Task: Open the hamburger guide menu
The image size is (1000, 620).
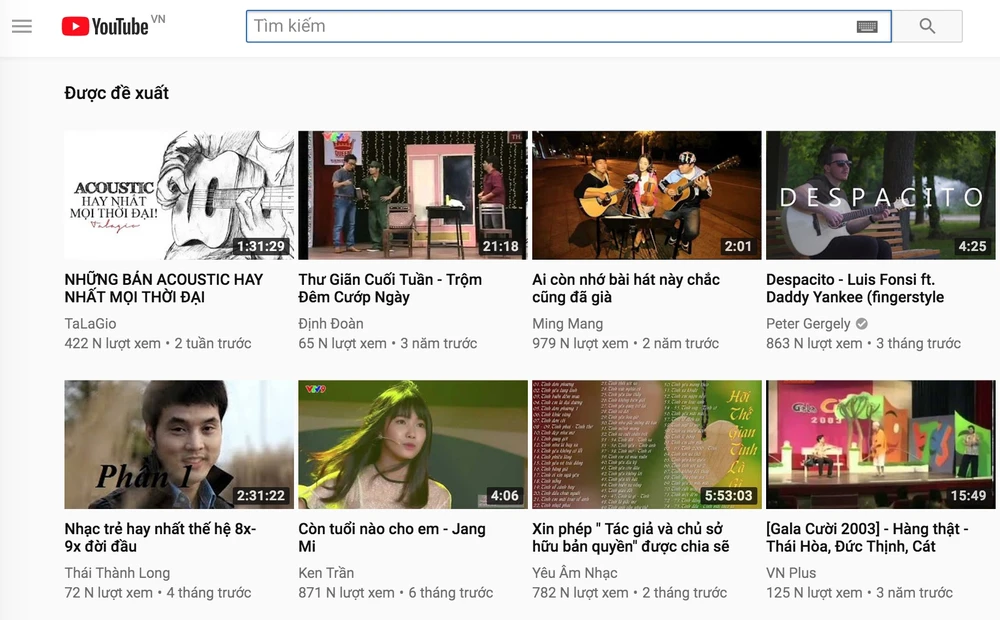Action: click(x=22, y=26)
